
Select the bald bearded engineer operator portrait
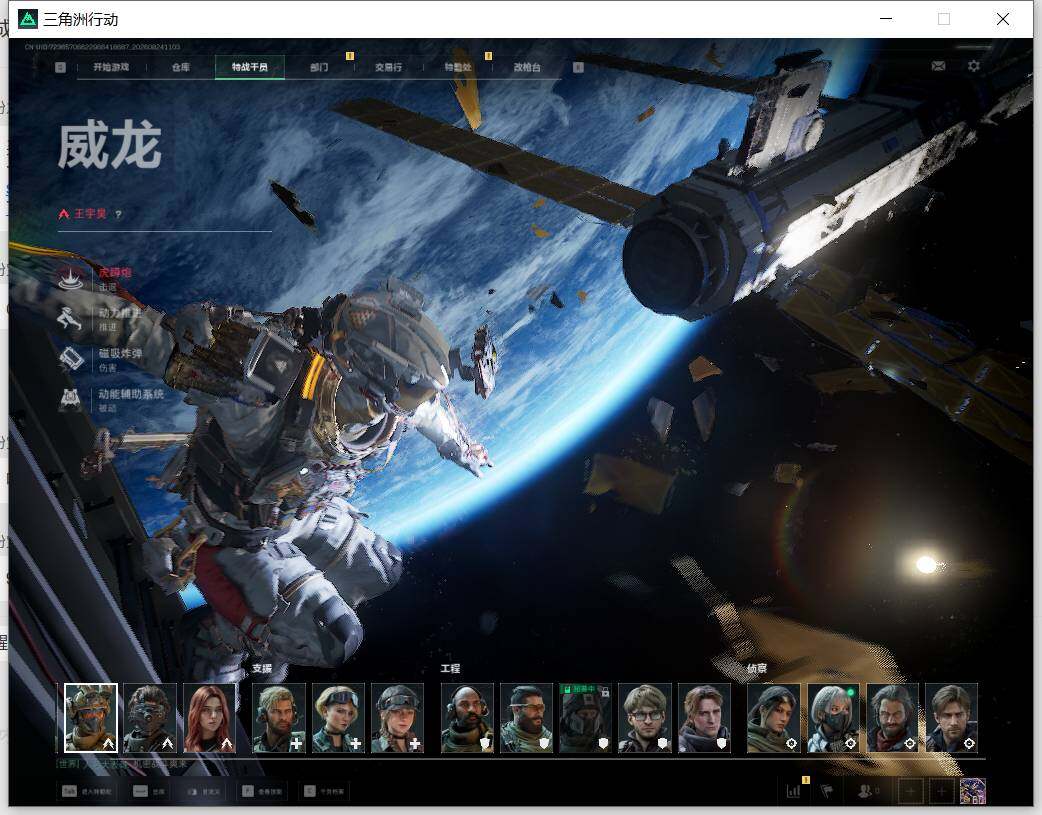point(467,718)
